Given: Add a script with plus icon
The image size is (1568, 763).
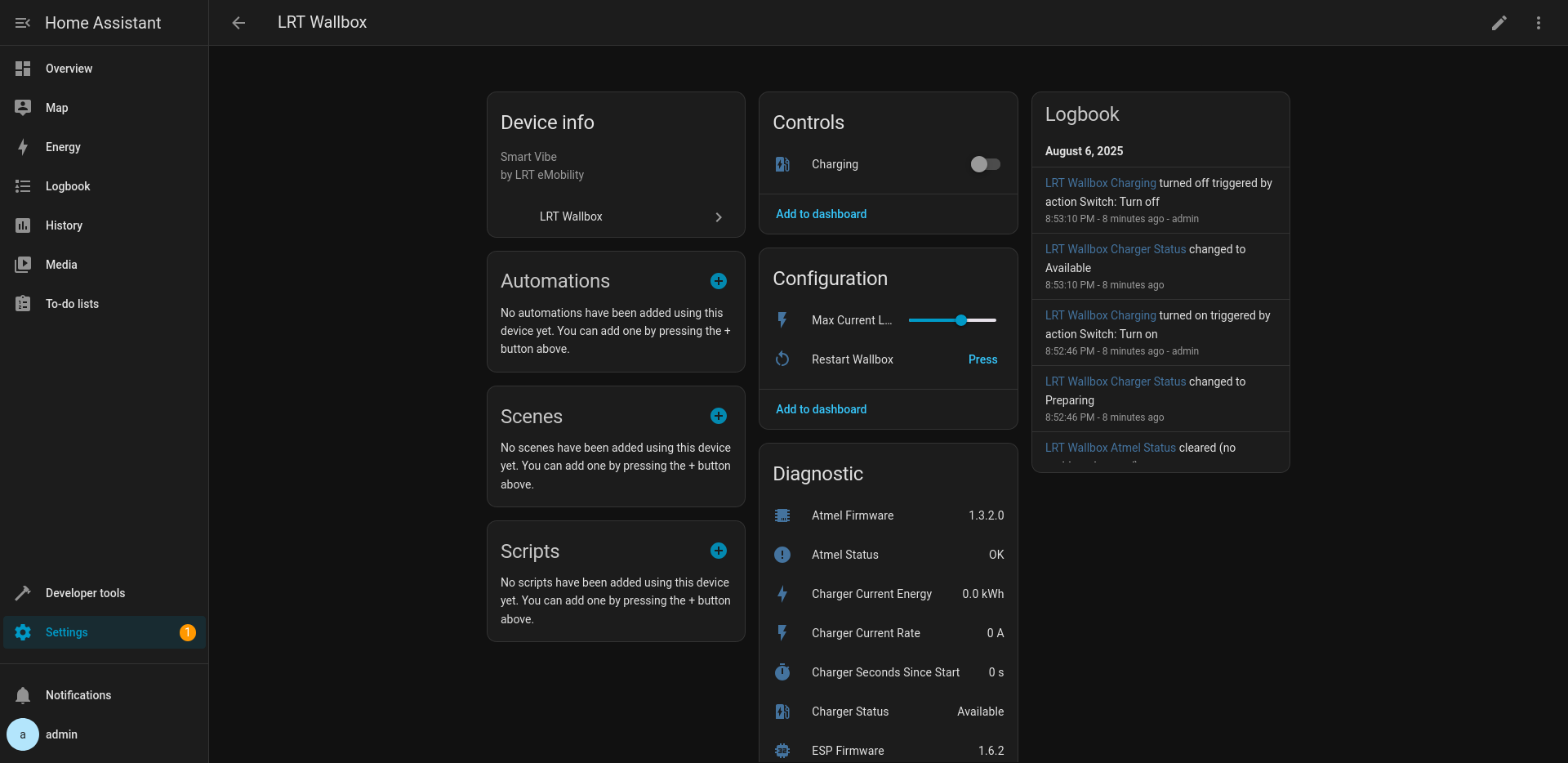Looking at the screenshot, I should (x=718, y=551).
